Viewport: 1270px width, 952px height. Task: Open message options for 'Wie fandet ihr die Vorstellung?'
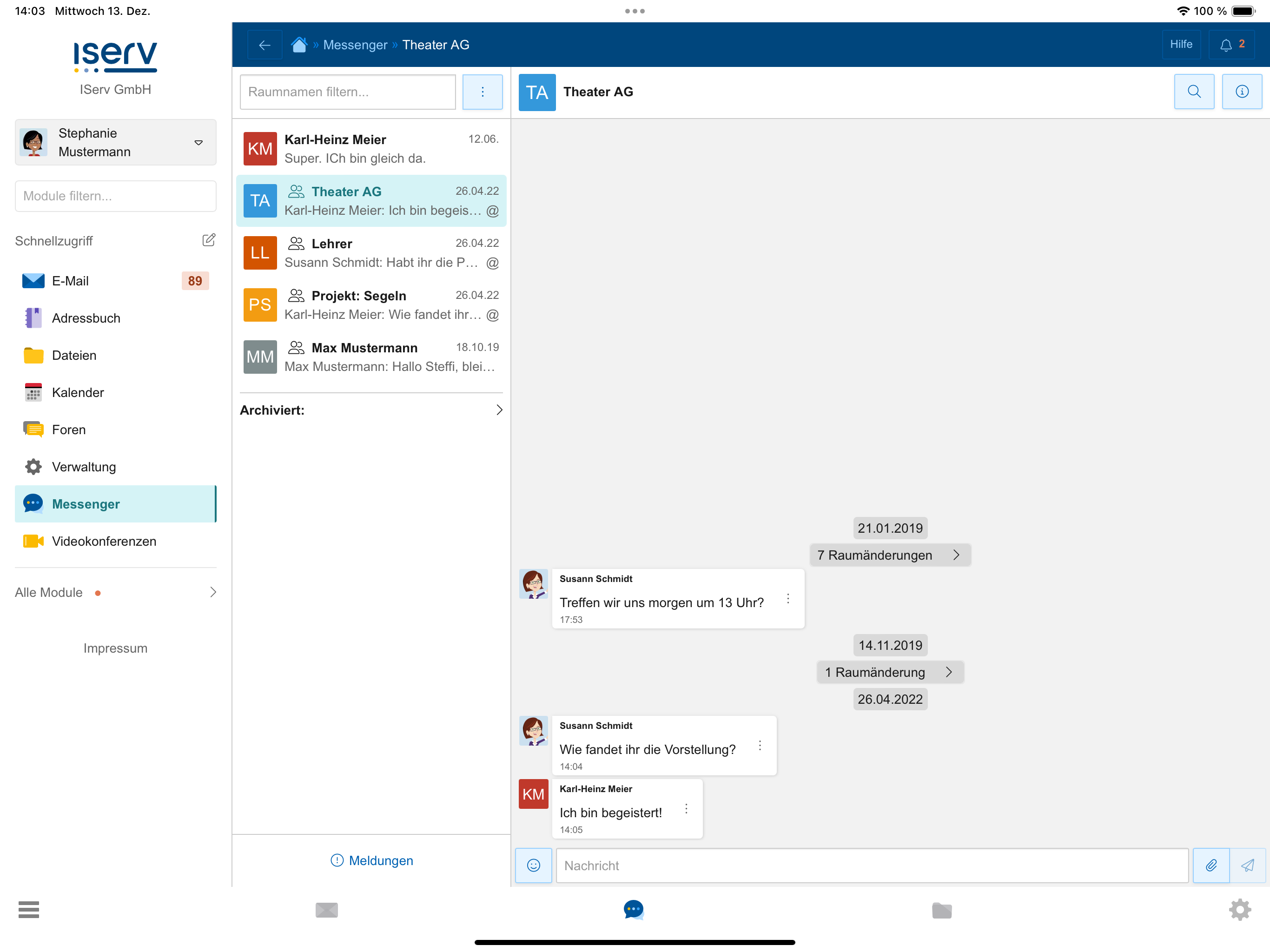760,745
